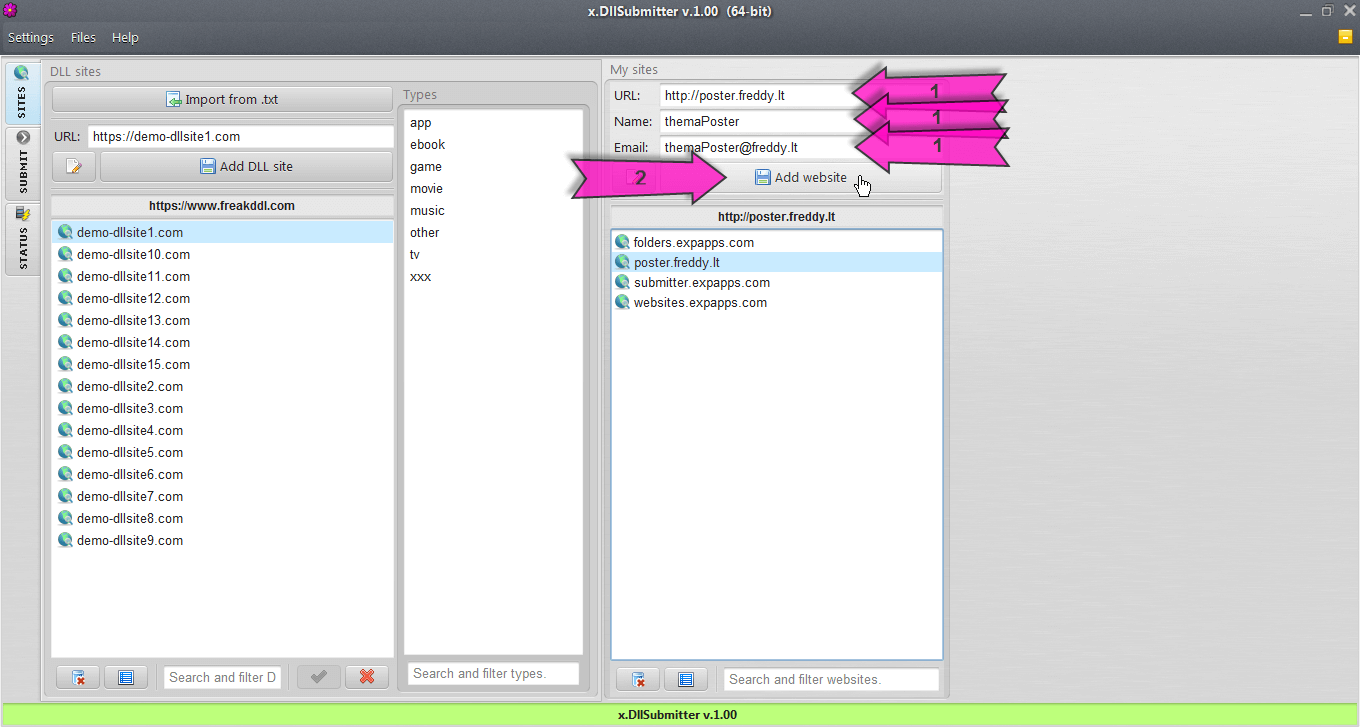Switch to the SUBMIT side tab
The image size is (1360, 728).
pyautogui.click(x=22, y=163)
